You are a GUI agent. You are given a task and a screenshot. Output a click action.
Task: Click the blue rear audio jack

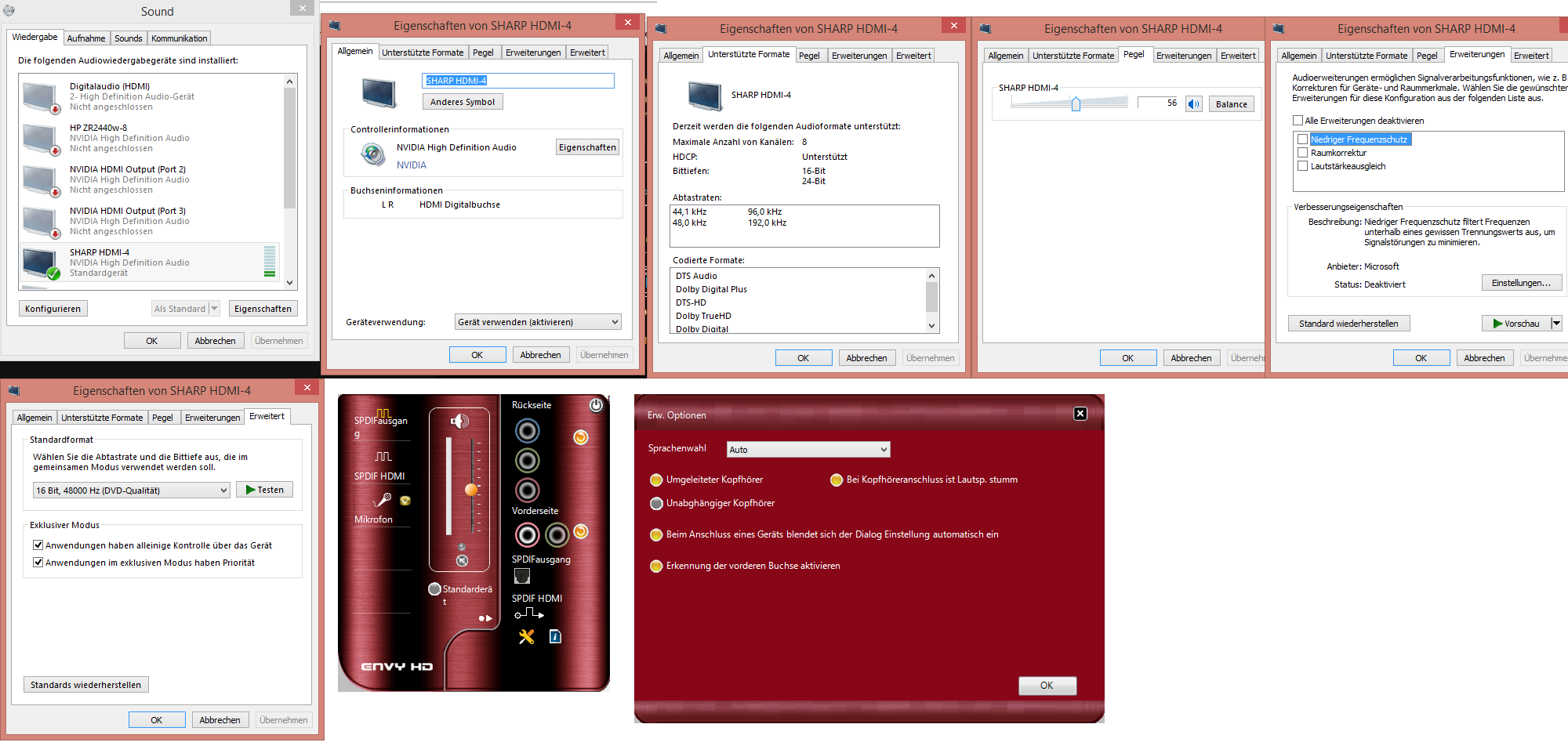tap(527, 431)
